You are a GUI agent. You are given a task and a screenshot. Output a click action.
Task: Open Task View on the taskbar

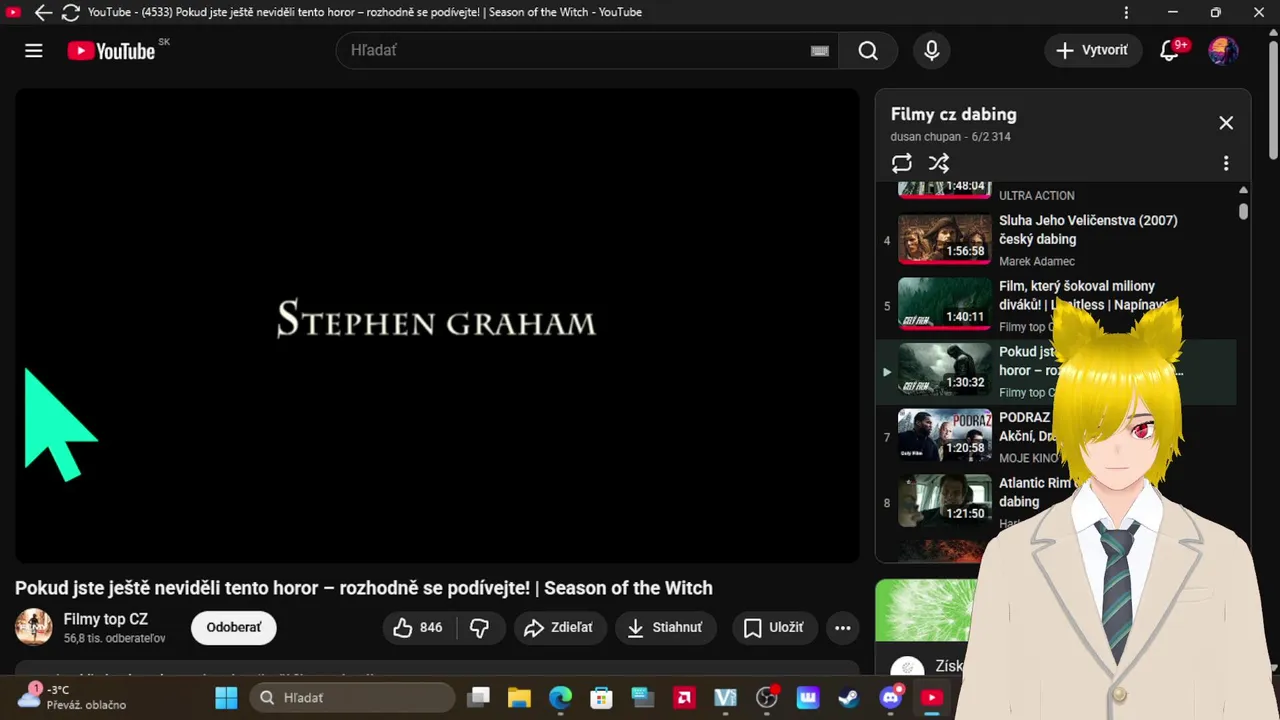point(480,697)
